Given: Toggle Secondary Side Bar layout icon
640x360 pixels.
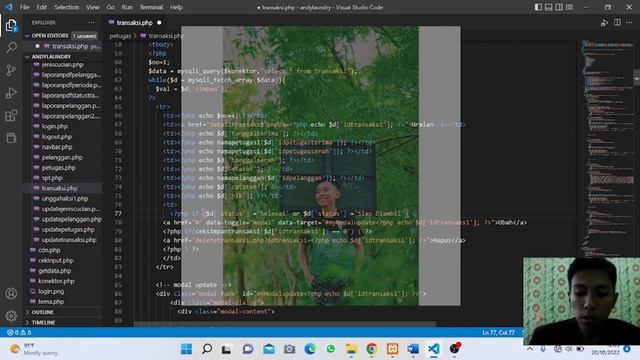Looking at the screenshot, I should 559,7.
